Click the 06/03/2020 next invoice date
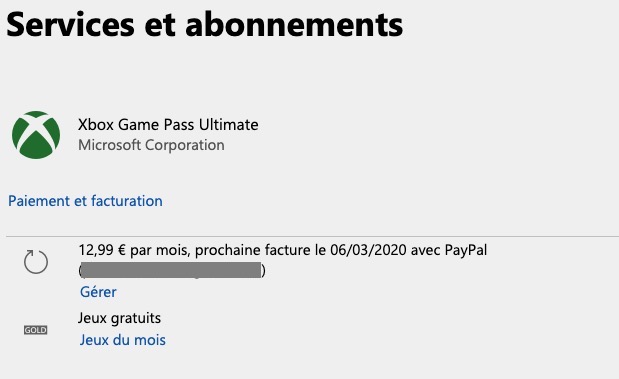The height and width of the screenshot is (379, 619). (x=368, y=250)
